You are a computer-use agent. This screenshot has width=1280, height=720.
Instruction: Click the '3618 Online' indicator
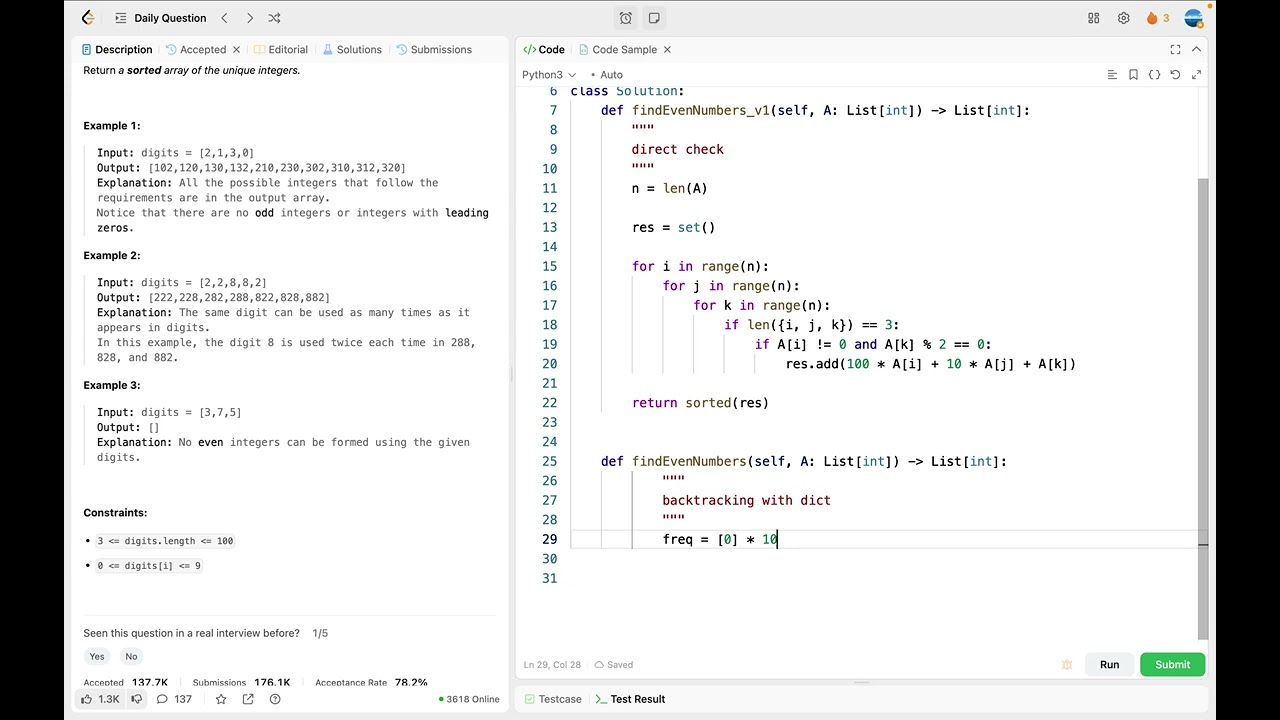click(469, 699)
